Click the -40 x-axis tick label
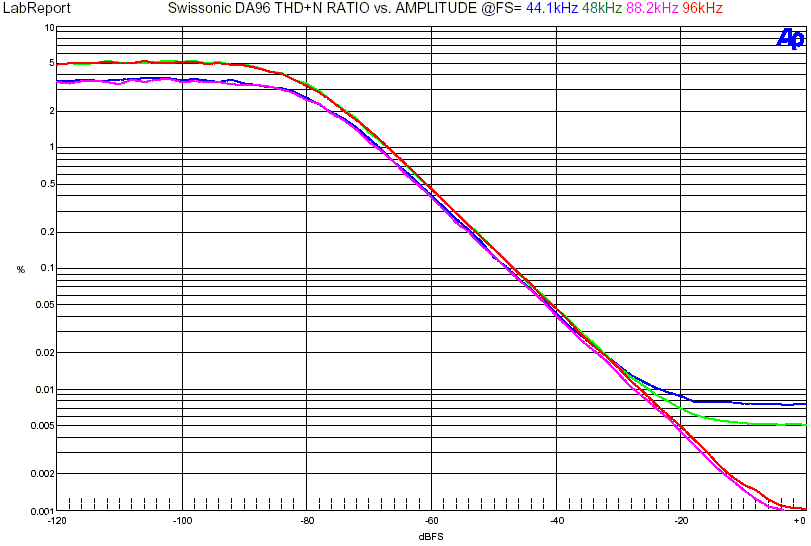This screenshot has height=546, width=811. click(x=557, y=521)
